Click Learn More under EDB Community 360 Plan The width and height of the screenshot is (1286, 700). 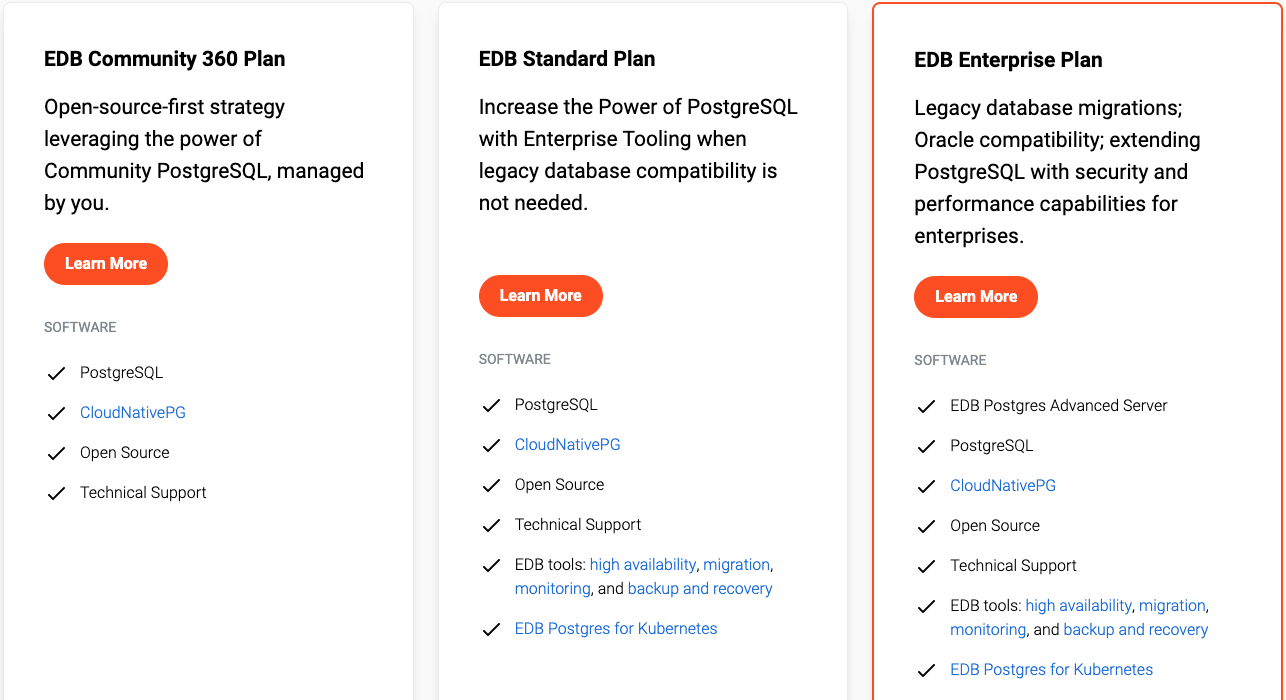(x=105, y=263)
